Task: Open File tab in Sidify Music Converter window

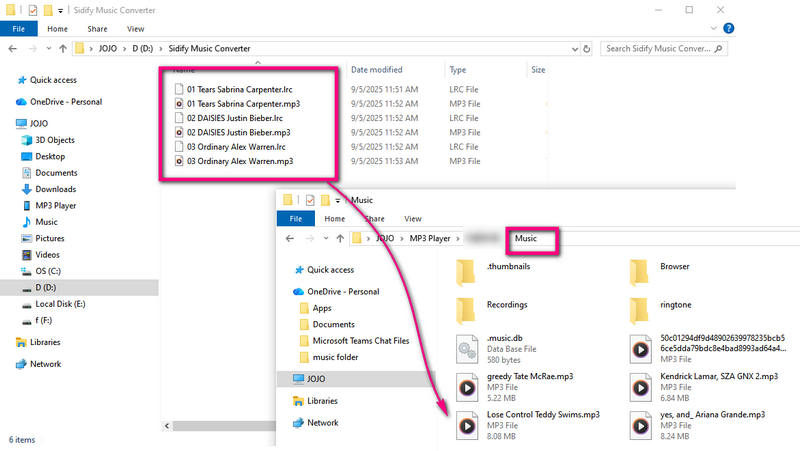Action: pos(19,29)
